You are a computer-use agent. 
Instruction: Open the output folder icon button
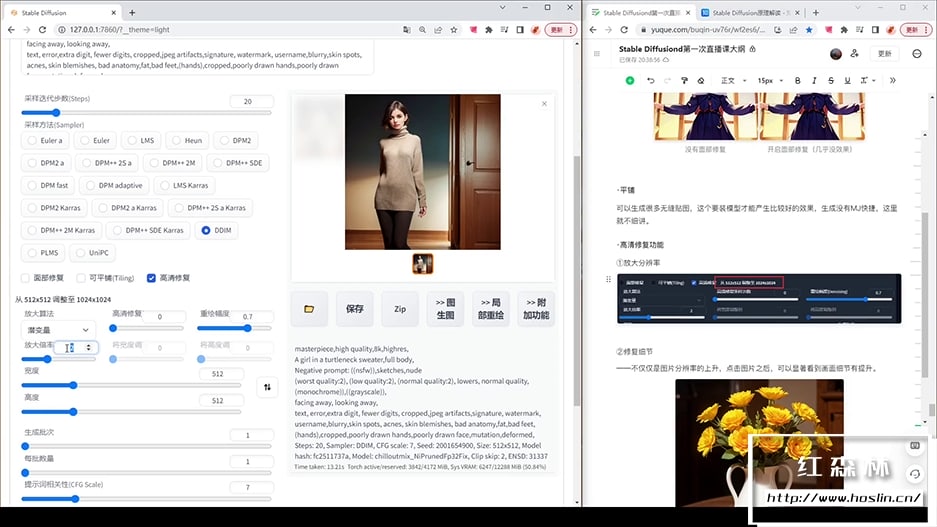309,309
